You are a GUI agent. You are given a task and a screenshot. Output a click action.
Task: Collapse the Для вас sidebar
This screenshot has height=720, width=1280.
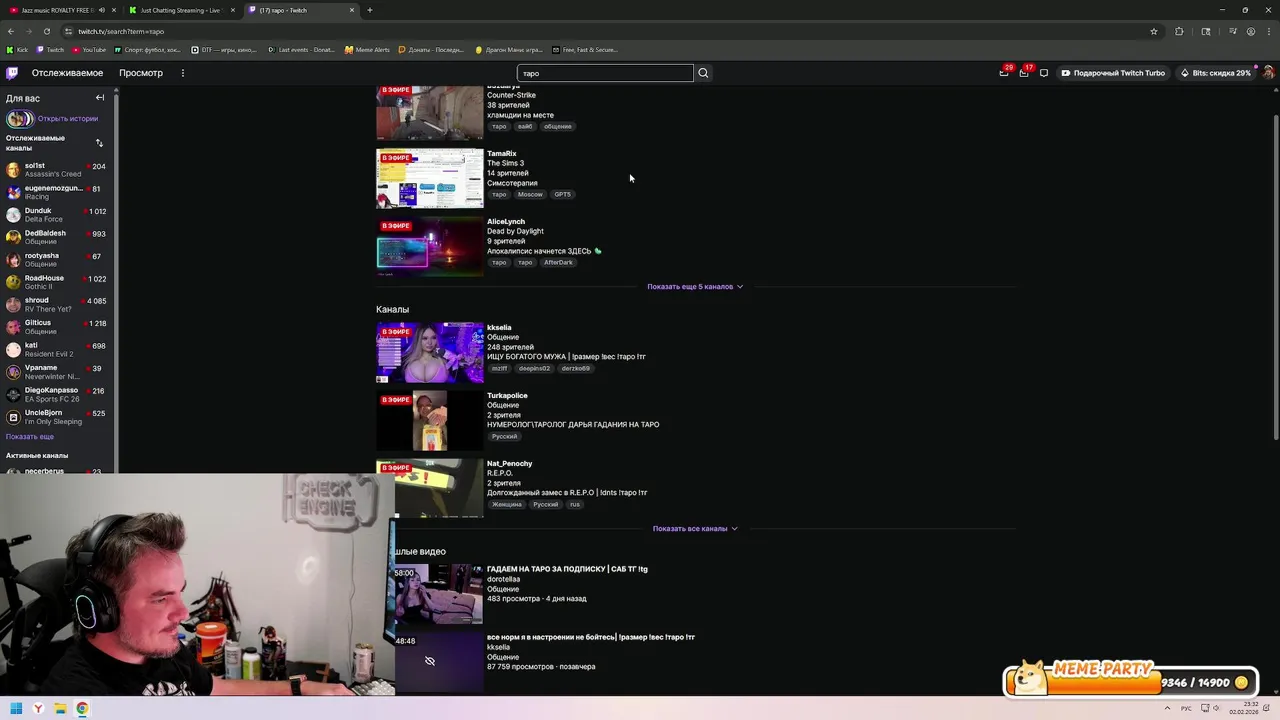pyautogui.click(x=100, y=98)
